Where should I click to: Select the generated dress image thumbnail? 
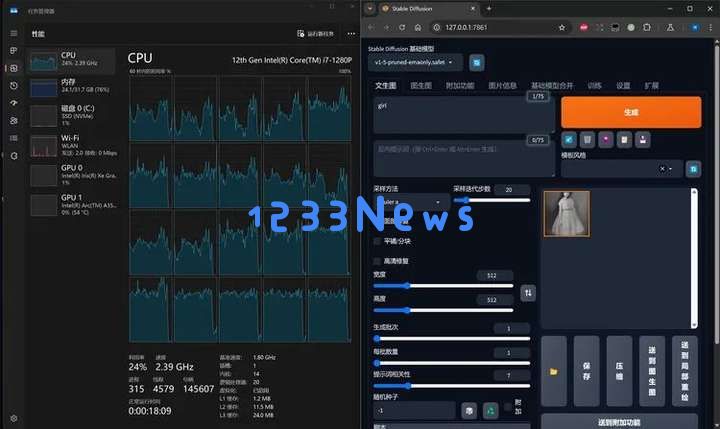567,214
